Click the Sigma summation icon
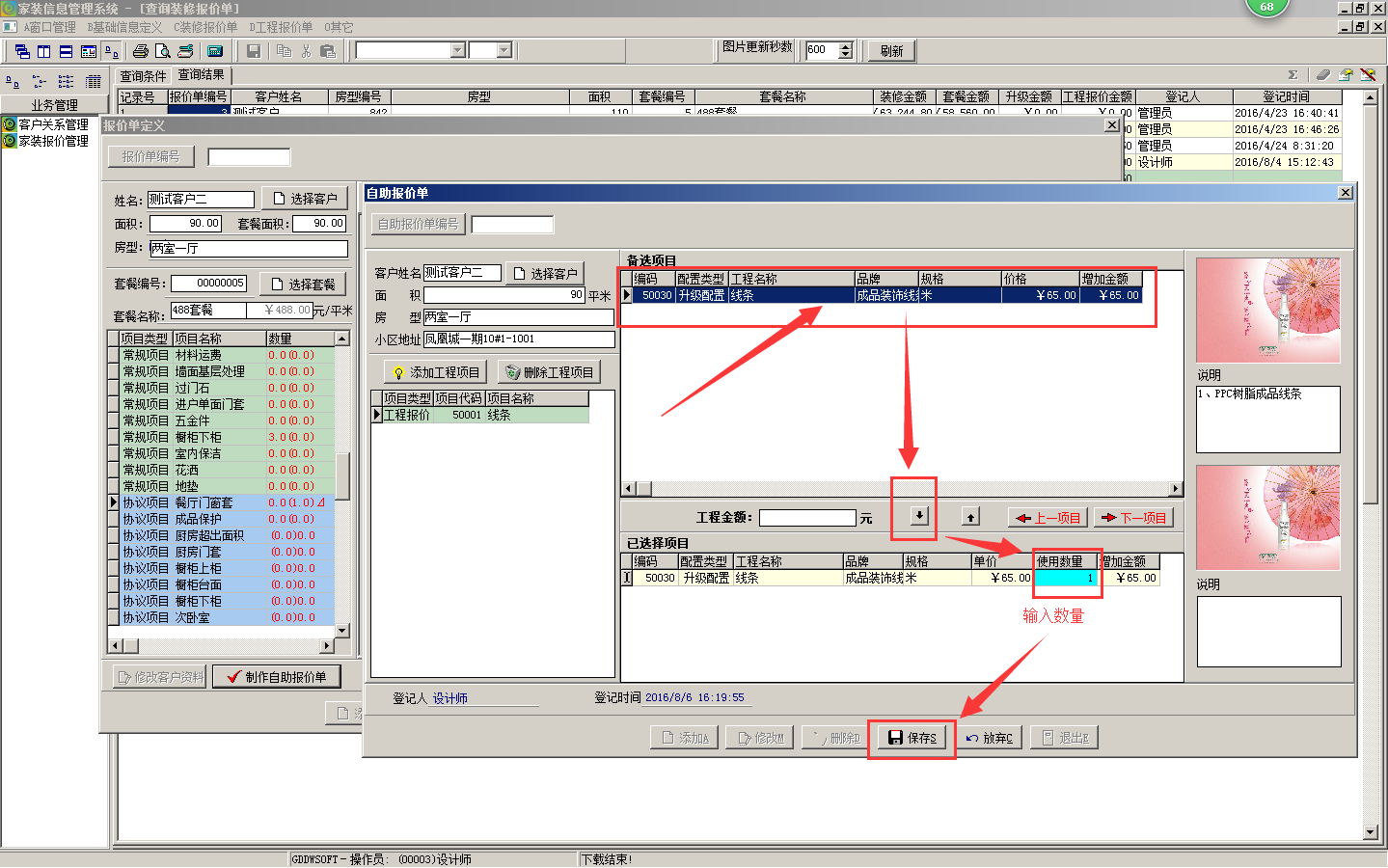This screenshot has height=868, width=1388. [x=1293, y=75]
